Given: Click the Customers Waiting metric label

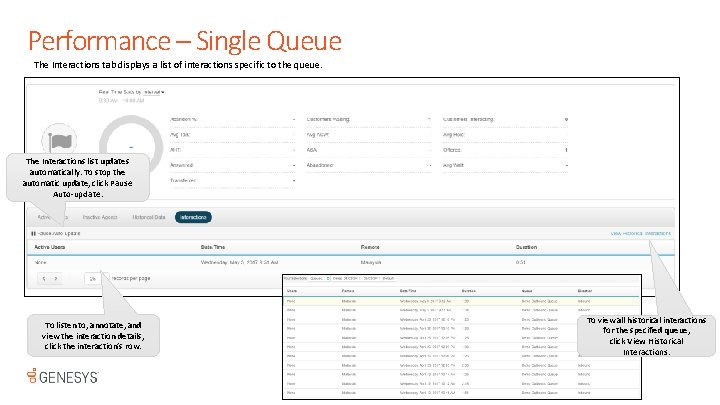Looking at the screenshot, I should (x=328, y=119).
